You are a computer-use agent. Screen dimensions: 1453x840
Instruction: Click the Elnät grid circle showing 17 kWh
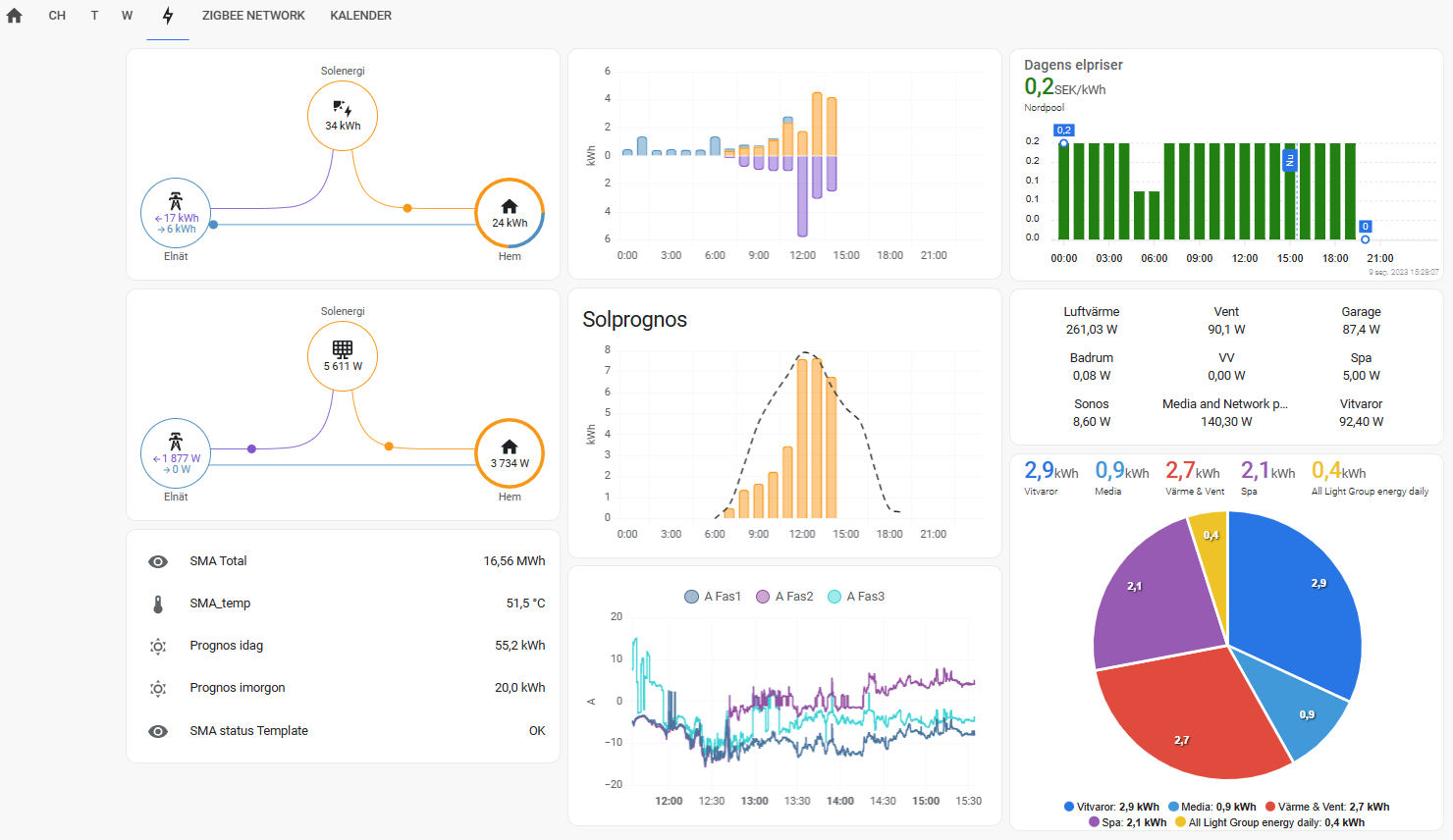[x=176, y=213]
